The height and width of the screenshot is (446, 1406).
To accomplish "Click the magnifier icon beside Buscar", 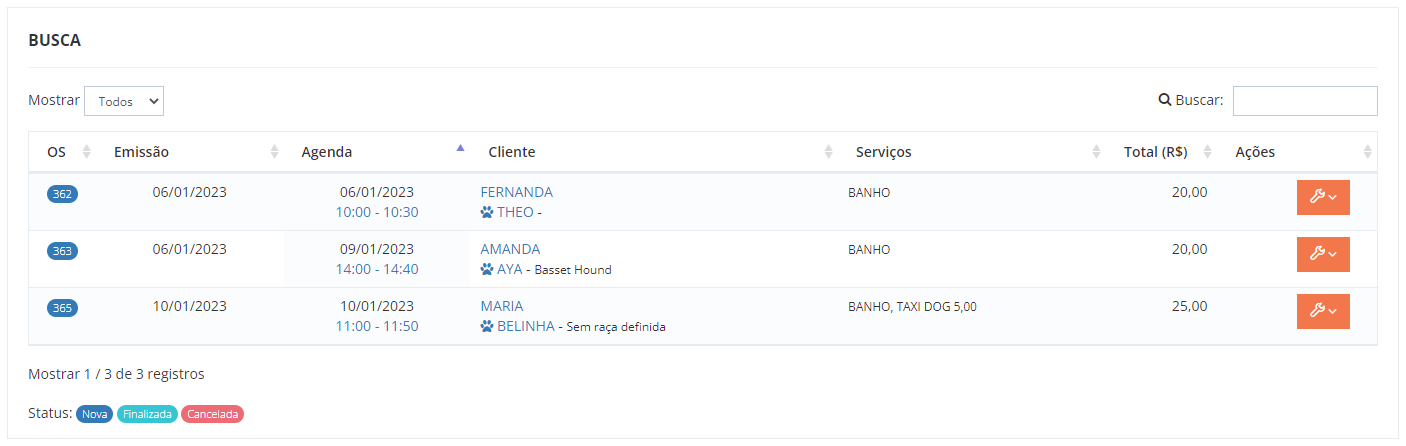I will 1164,100.
